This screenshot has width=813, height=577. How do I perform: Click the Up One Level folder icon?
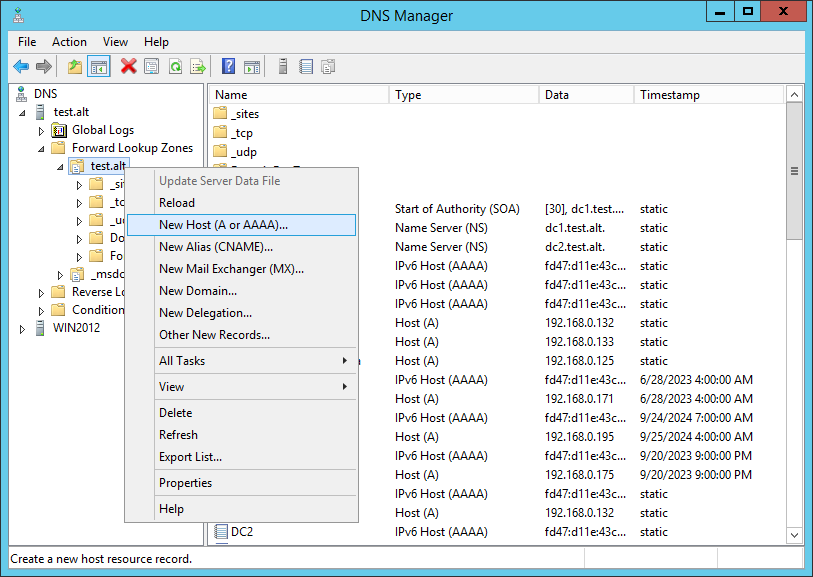tap(75, 67)
